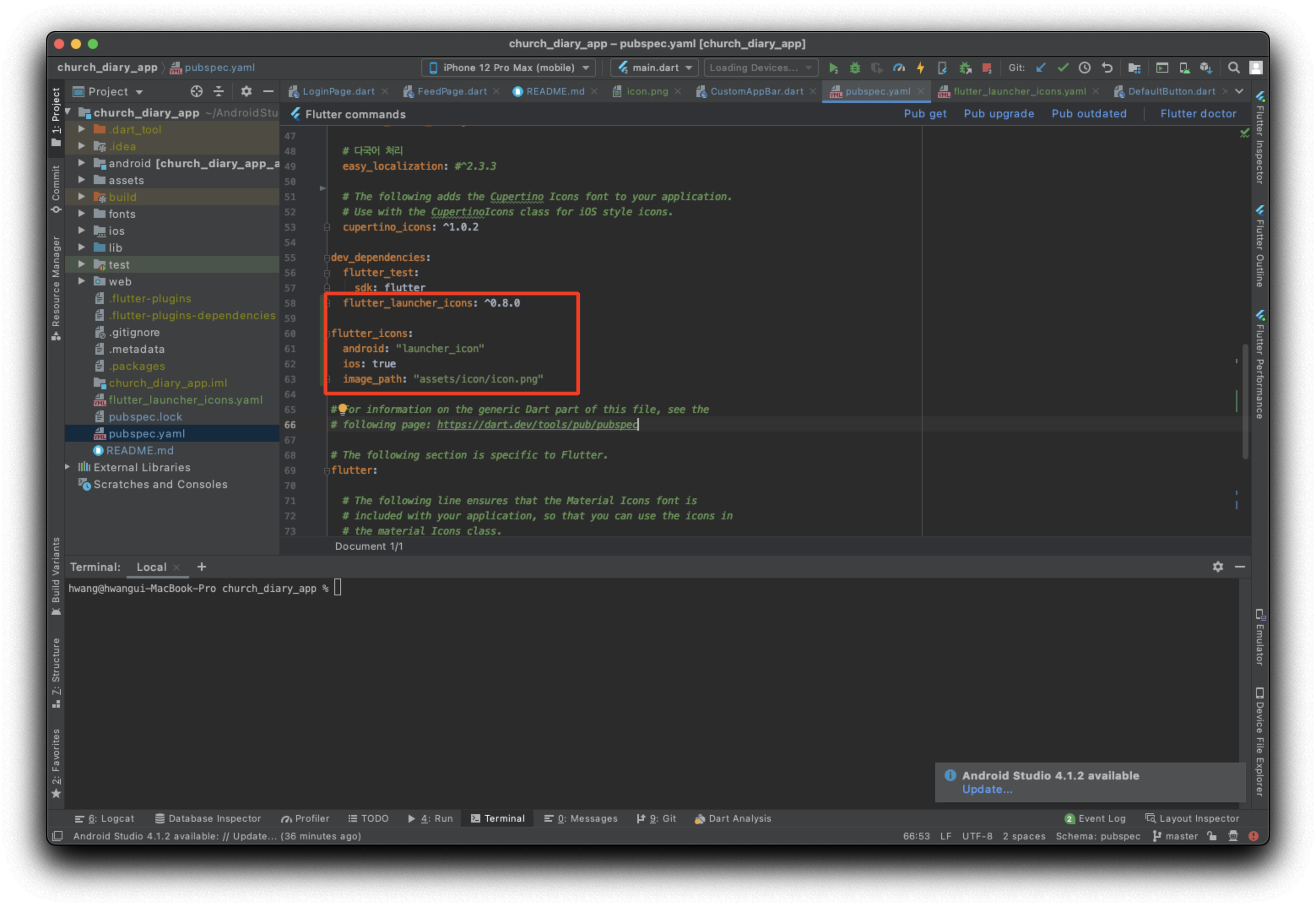Click the green Run app button

pos(833,68)
